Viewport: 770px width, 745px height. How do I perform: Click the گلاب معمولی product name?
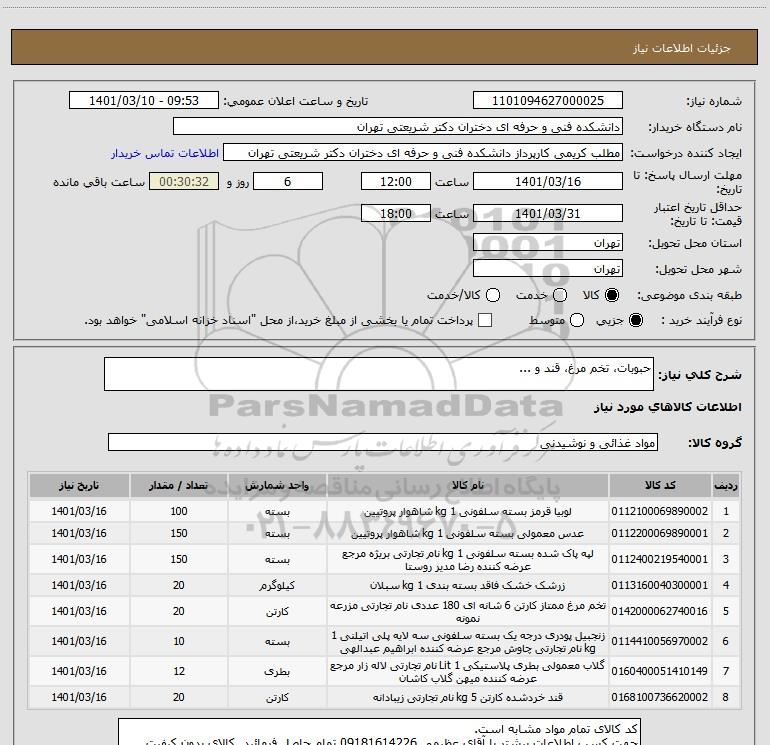coord(468,672)
